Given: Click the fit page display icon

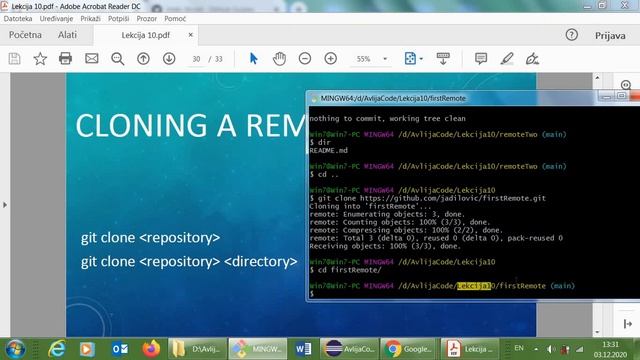Looking at the screenshot, I should (410, 59).
